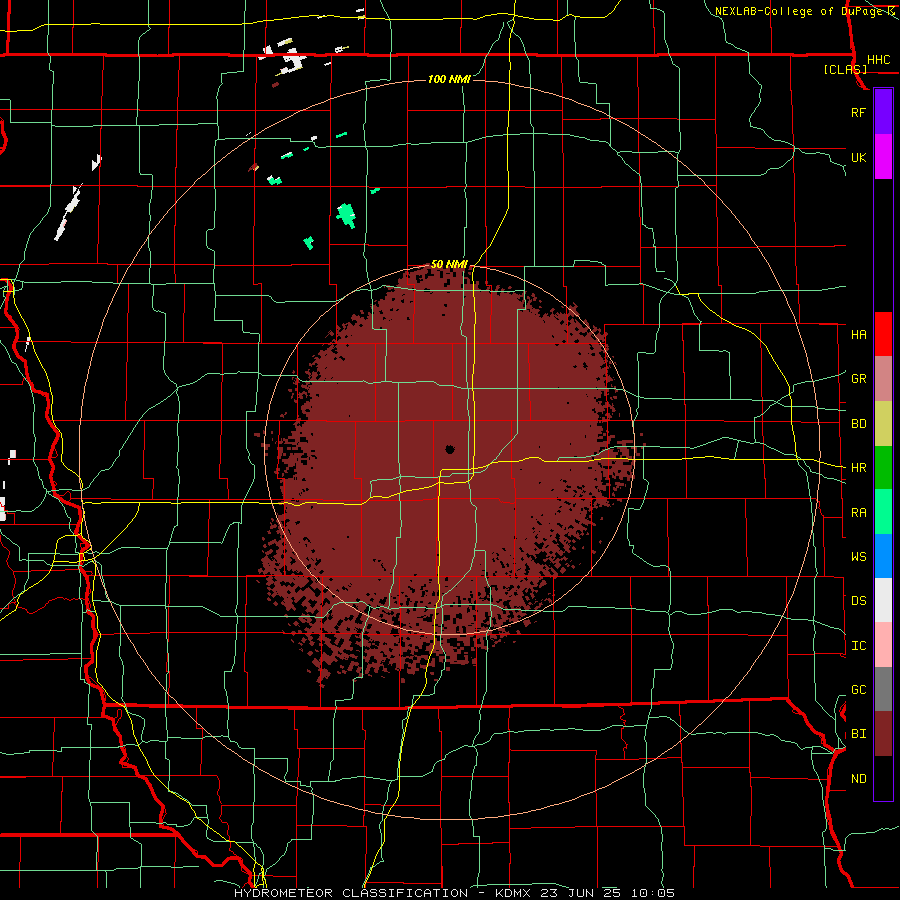Click the blue WS legend swatch
The image size is (900, 900).
click(x=883, y=556)
